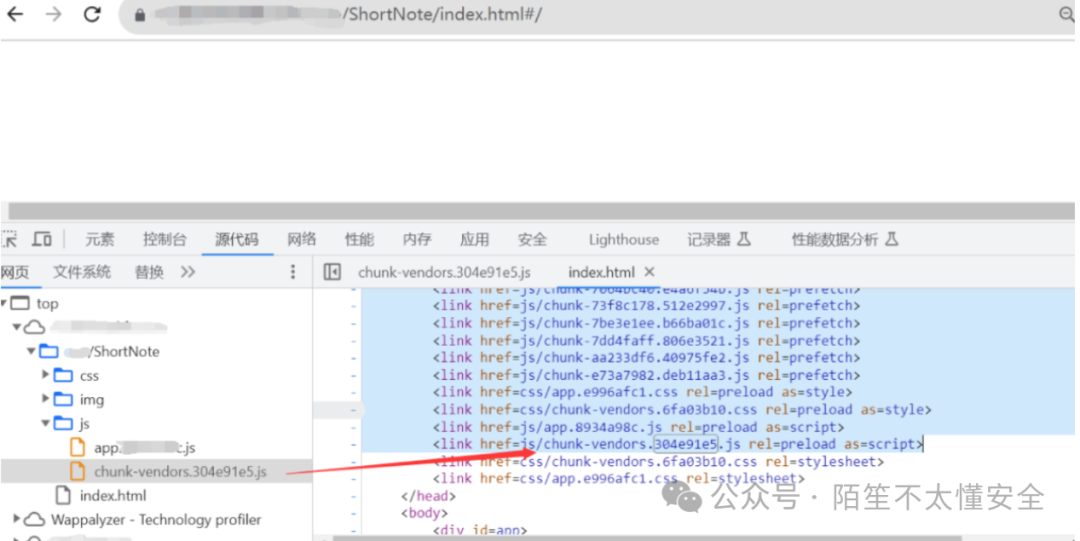Viewport: 1080px width, 541px height.
Task: Reload the page with the refresh icon
Action: (x=92, y=14)
